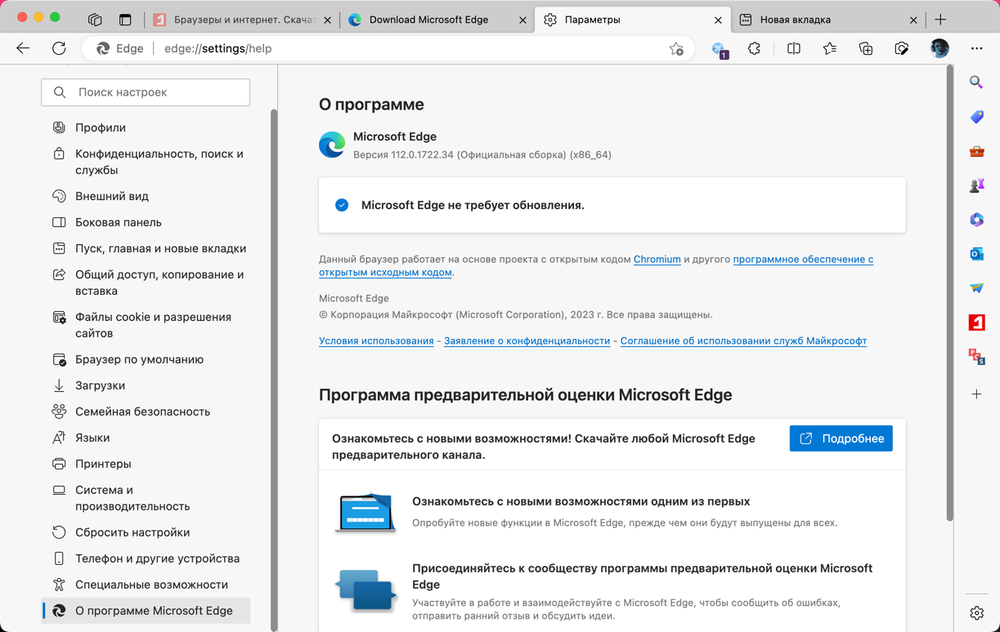The width and height of the screenshot is (1000, 632).
Task: Open the profile avatar menu
Action: click(x=939, y=48)
